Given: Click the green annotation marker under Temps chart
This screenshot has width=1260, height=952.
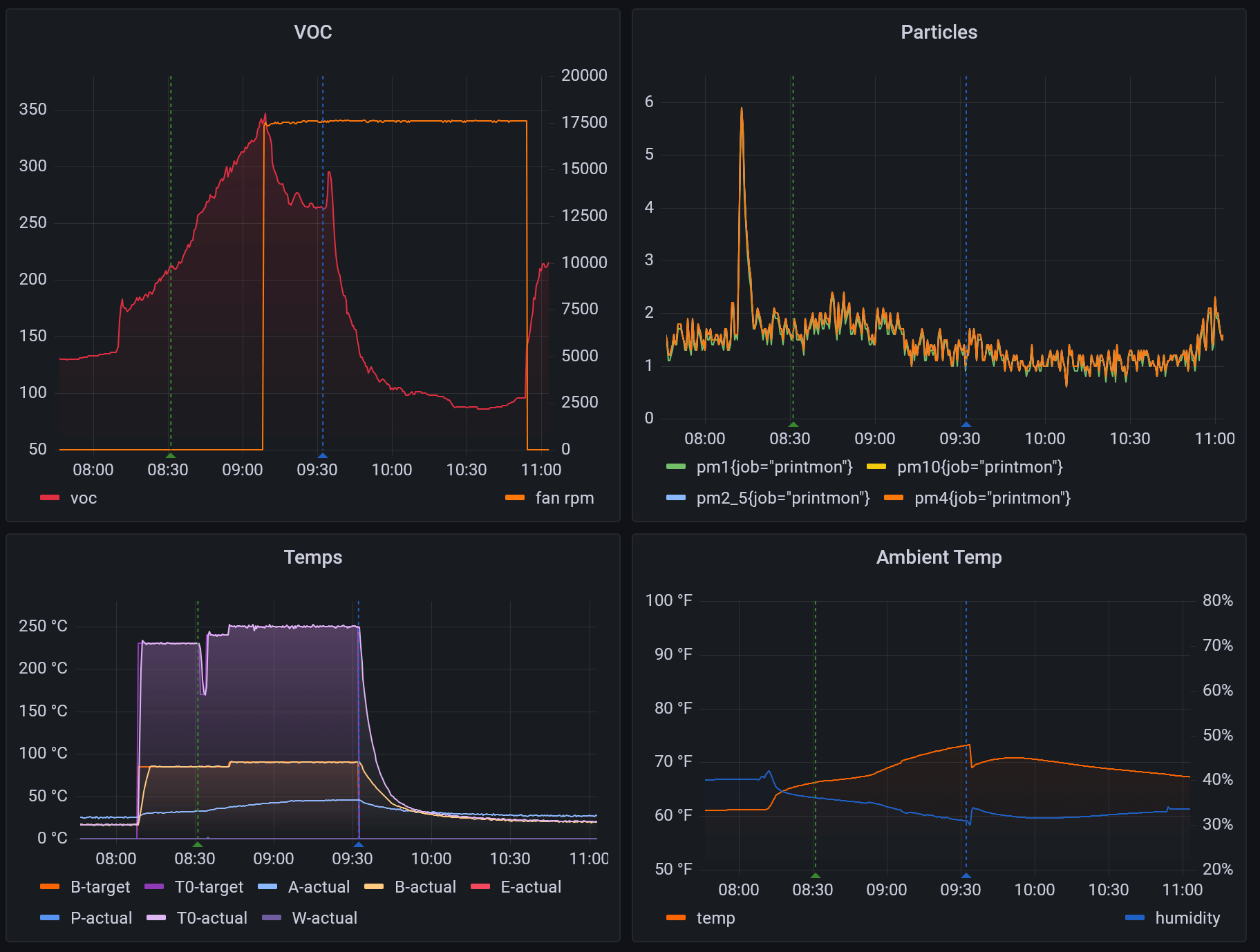Looking at the screenshot, I should click(198, 844).
